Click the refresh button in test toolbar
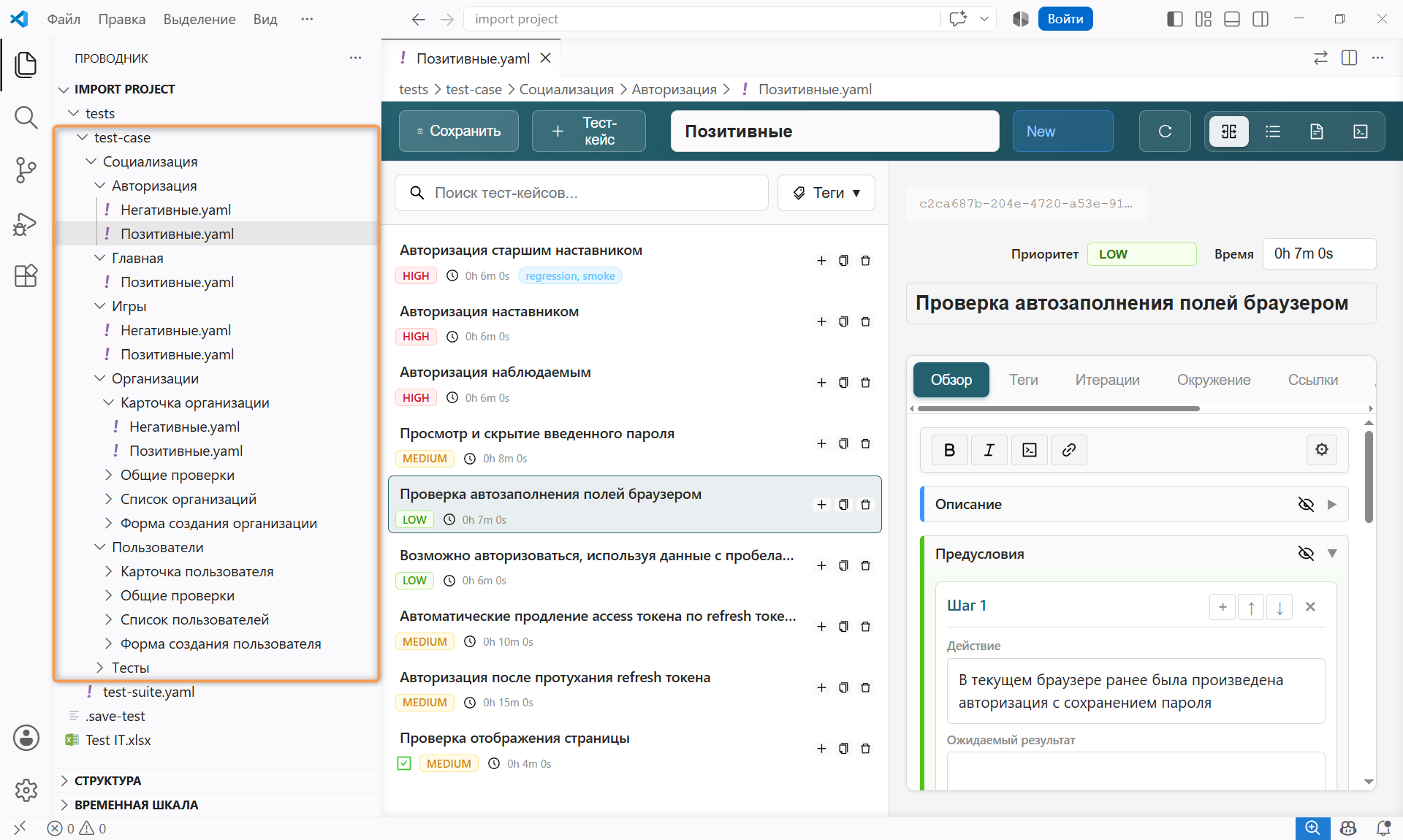Image resolution: width=1403 pixels, height=840 pixels. click(1165, 131)
